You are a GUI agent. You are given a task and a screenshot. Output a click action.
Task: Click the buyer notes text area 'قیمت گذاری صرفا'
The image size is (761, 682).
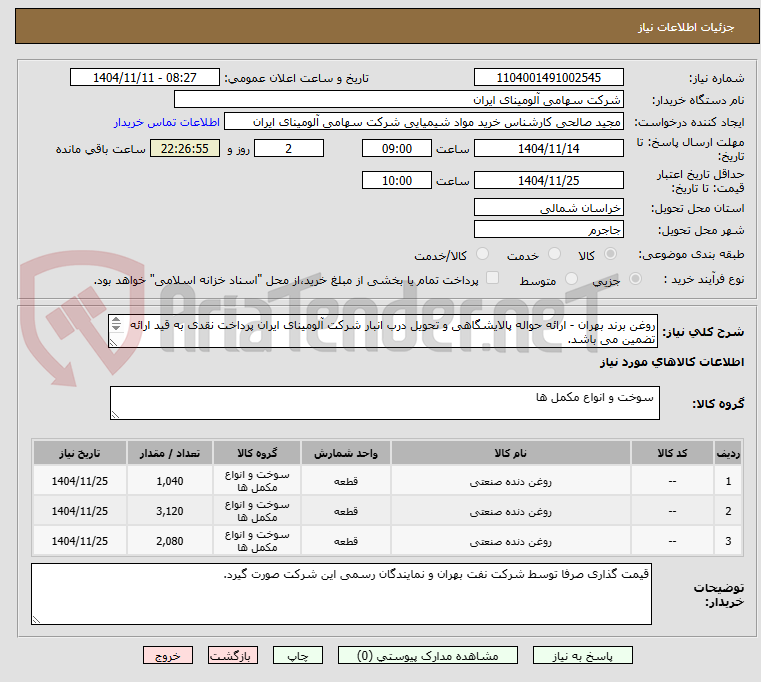341,594
